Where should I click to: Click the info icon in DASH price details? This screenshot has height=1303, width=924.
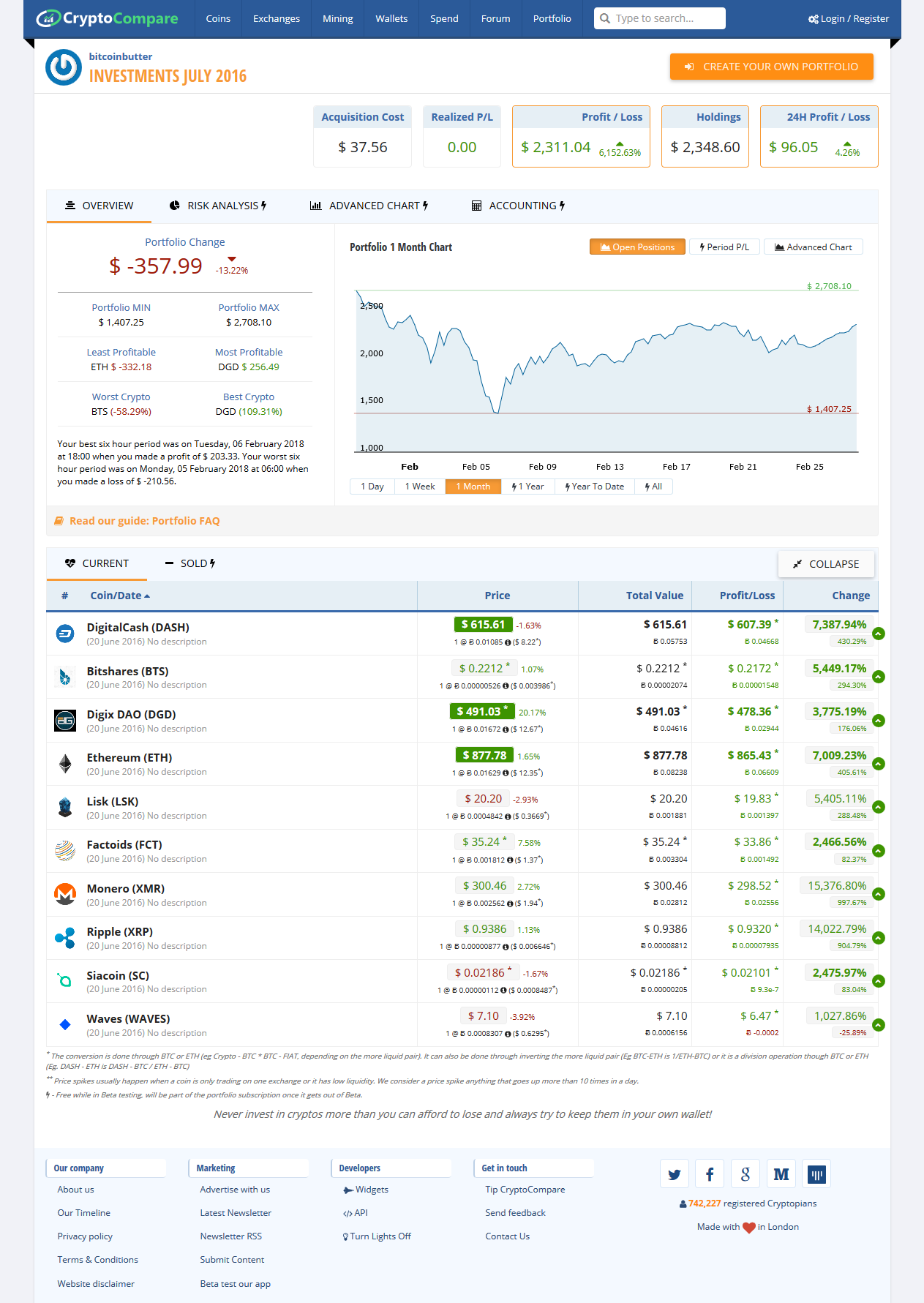(x=506, y=642)
